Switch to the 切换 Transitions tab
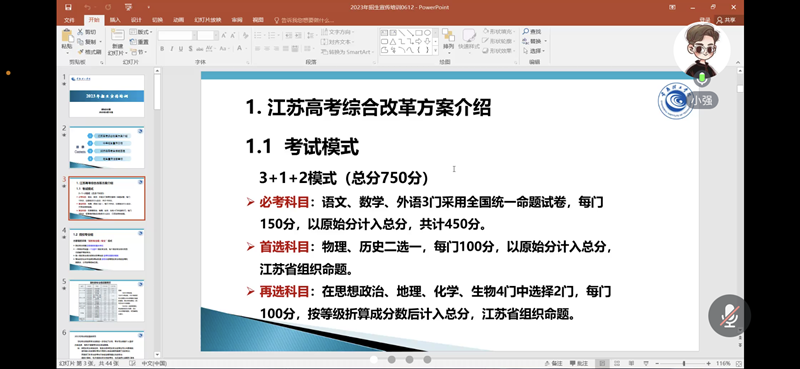This screenshot has height=369, width=800. [157, 20]
